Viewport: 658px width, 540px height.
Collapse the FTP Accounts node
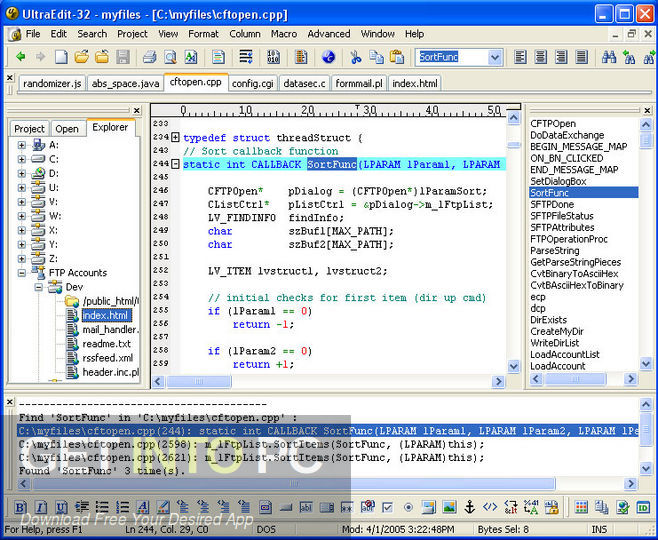click(21, 273)
